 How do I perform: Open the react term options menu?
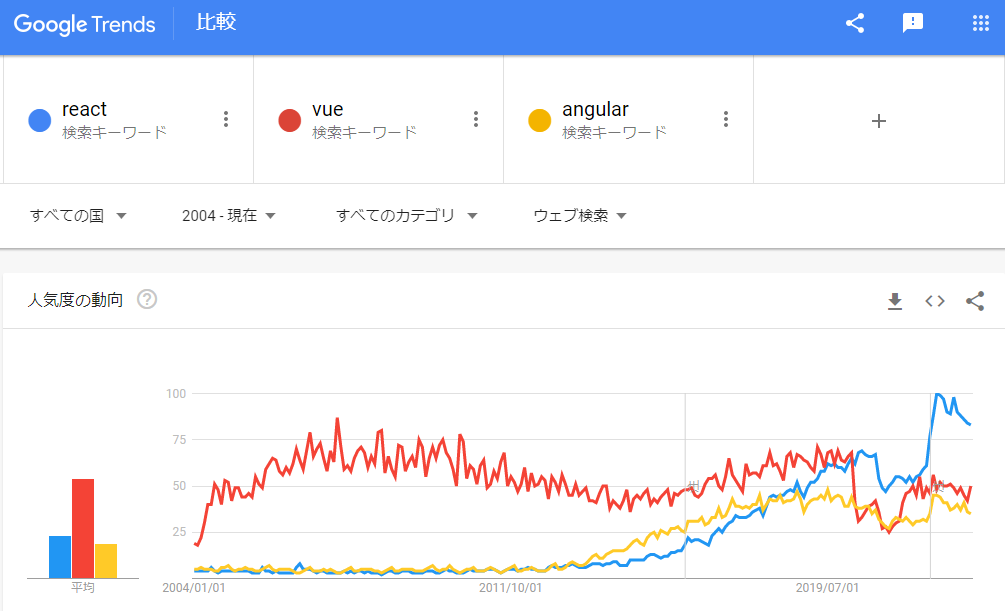click(226, 119)
